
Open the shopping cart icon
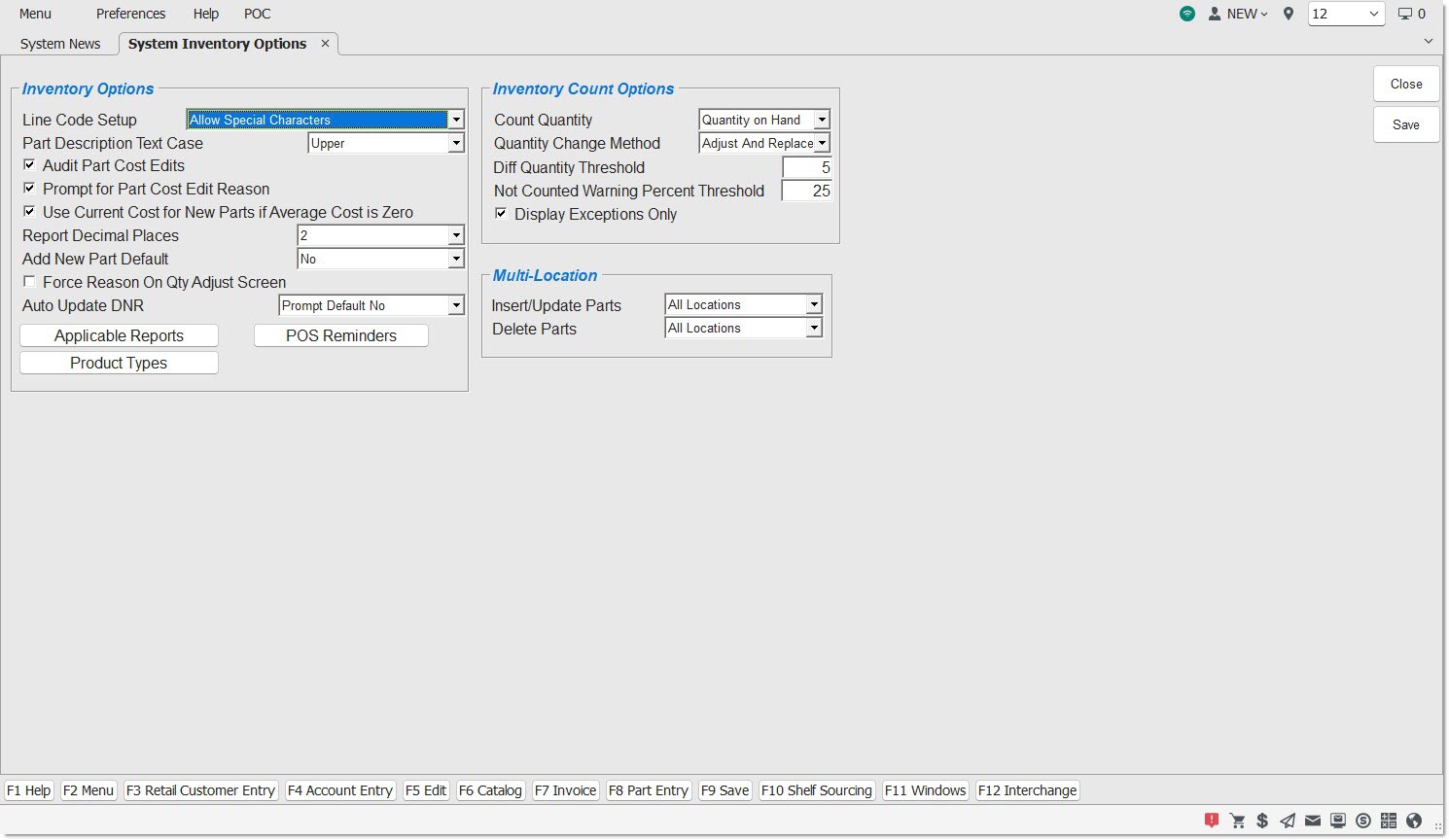pos(1238,821)
